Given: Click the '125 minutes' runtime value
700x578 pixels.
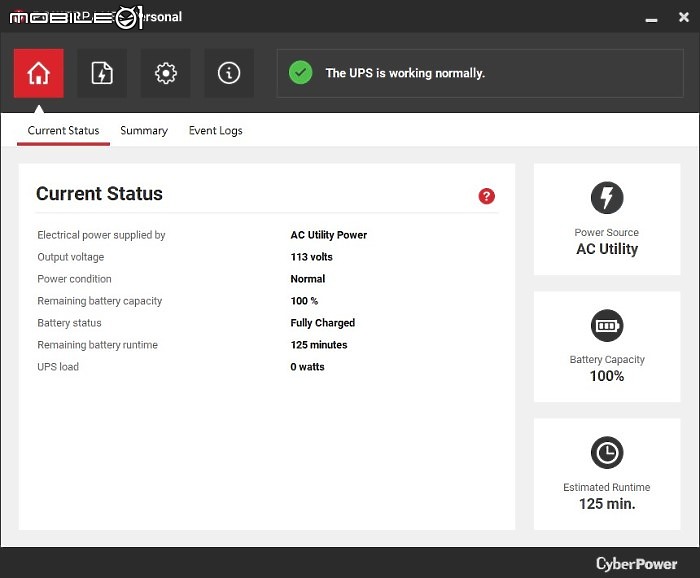Looking at the screenshot, I should [x=319, y=345].
